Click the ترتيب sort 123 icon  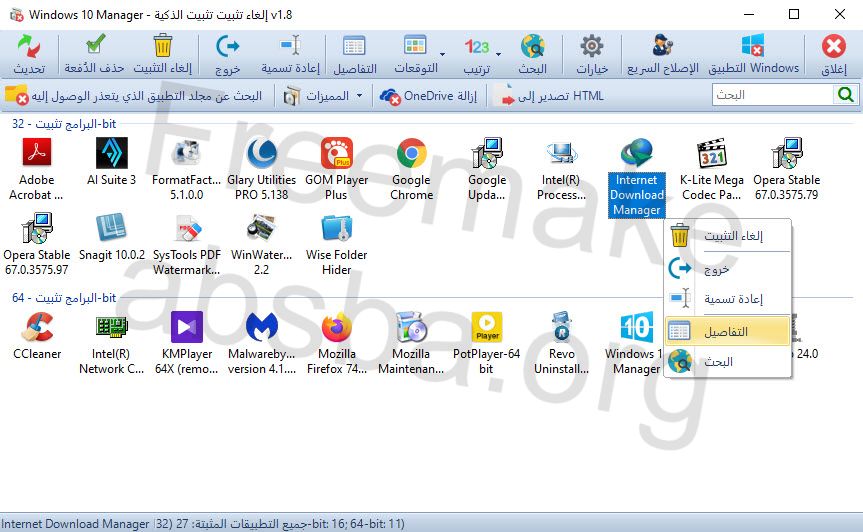click(x=476, y=47)
